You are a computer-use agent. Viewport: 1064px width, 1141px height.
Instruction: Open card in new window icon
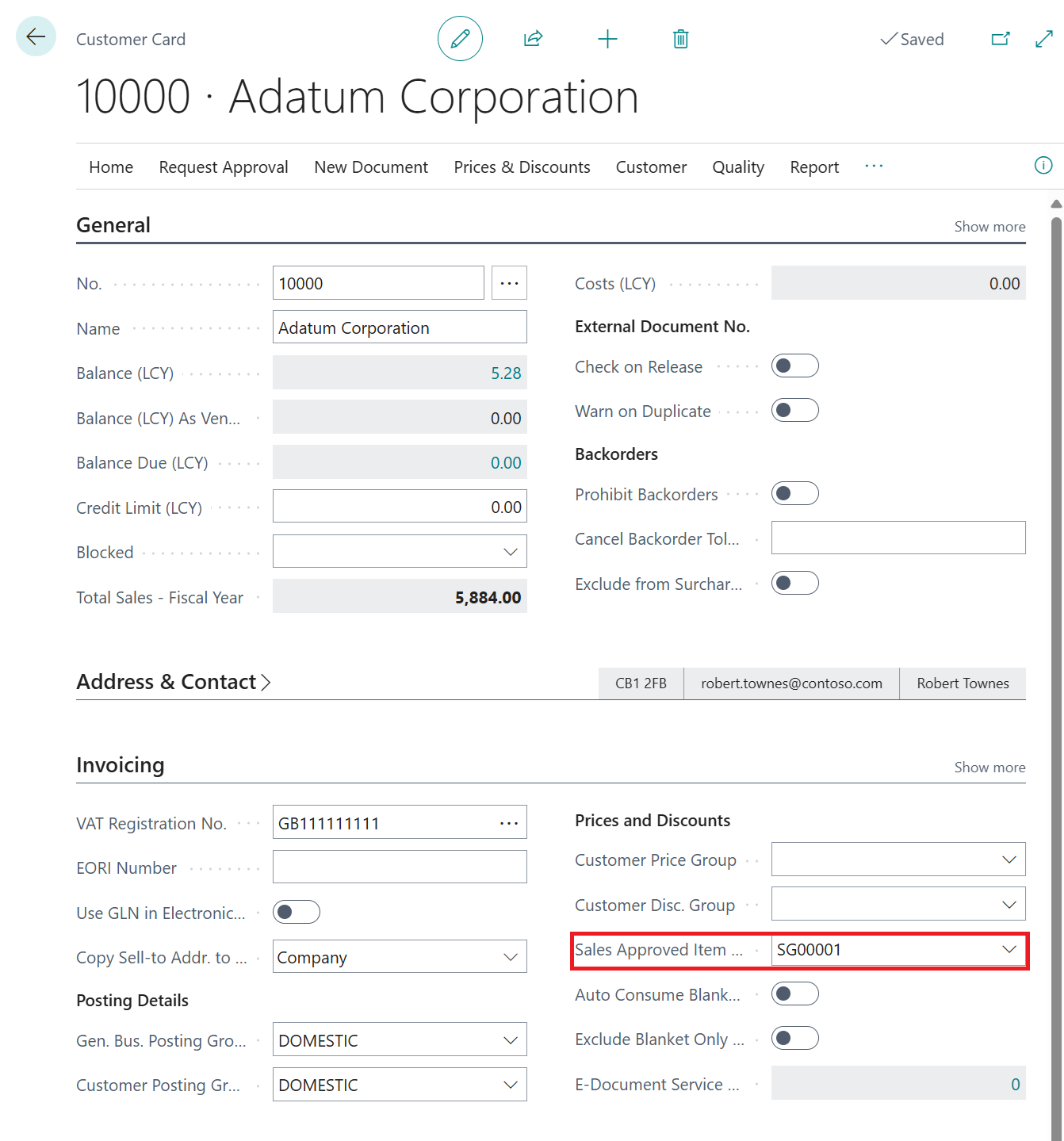point(1001,38)
